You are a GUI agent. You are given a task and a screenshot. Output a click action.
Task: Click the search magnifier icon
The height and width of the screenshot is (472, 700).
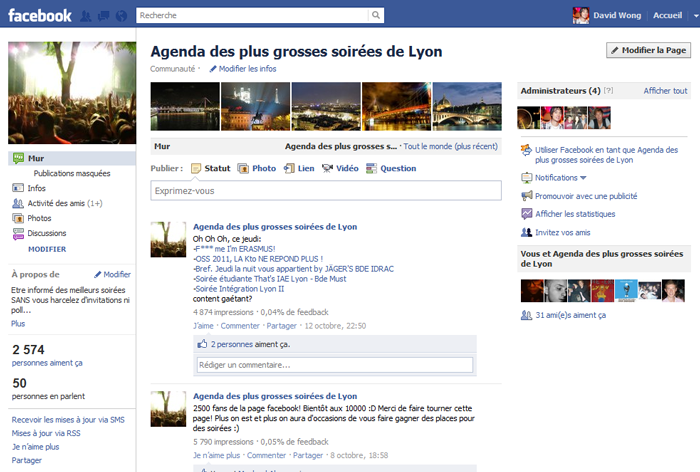coord(376,16)
